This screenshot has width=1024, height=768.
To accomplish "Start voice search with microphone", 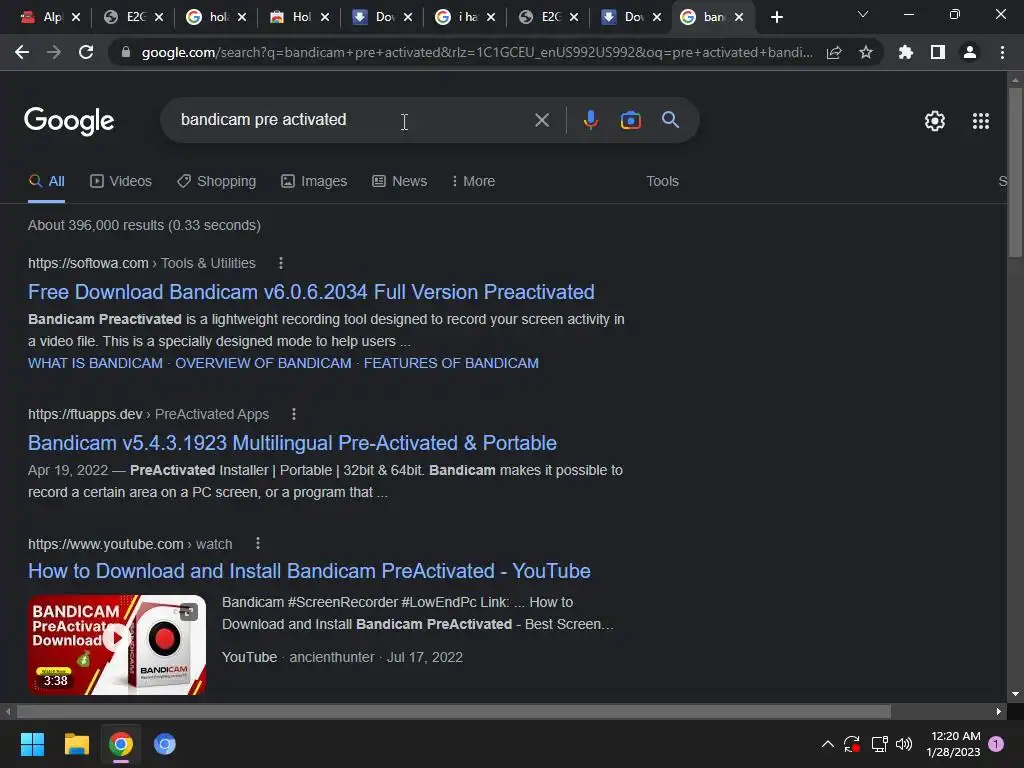I will click(x=590, y=120).
